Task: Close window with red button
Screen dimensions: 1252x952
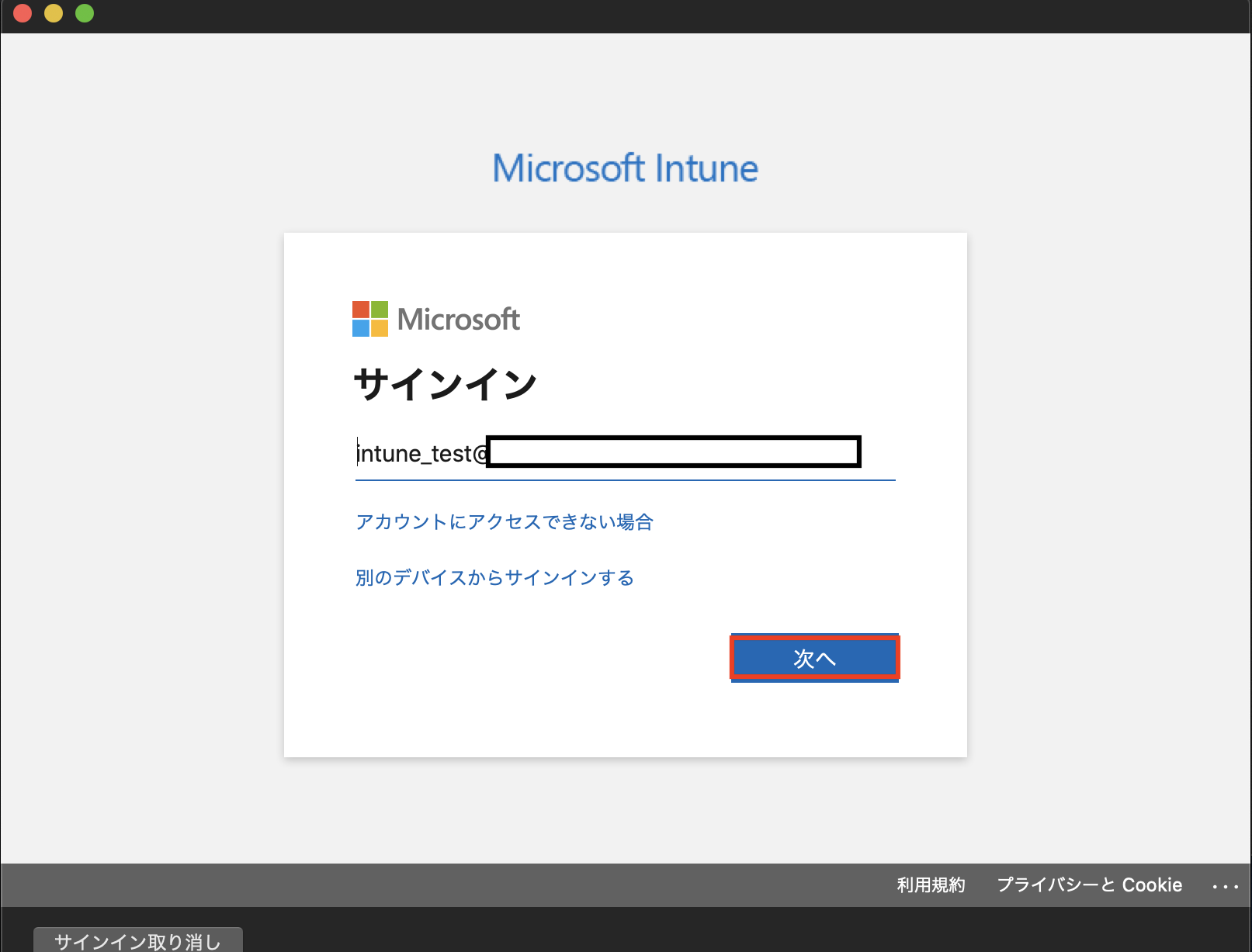Action: point(23,13)
